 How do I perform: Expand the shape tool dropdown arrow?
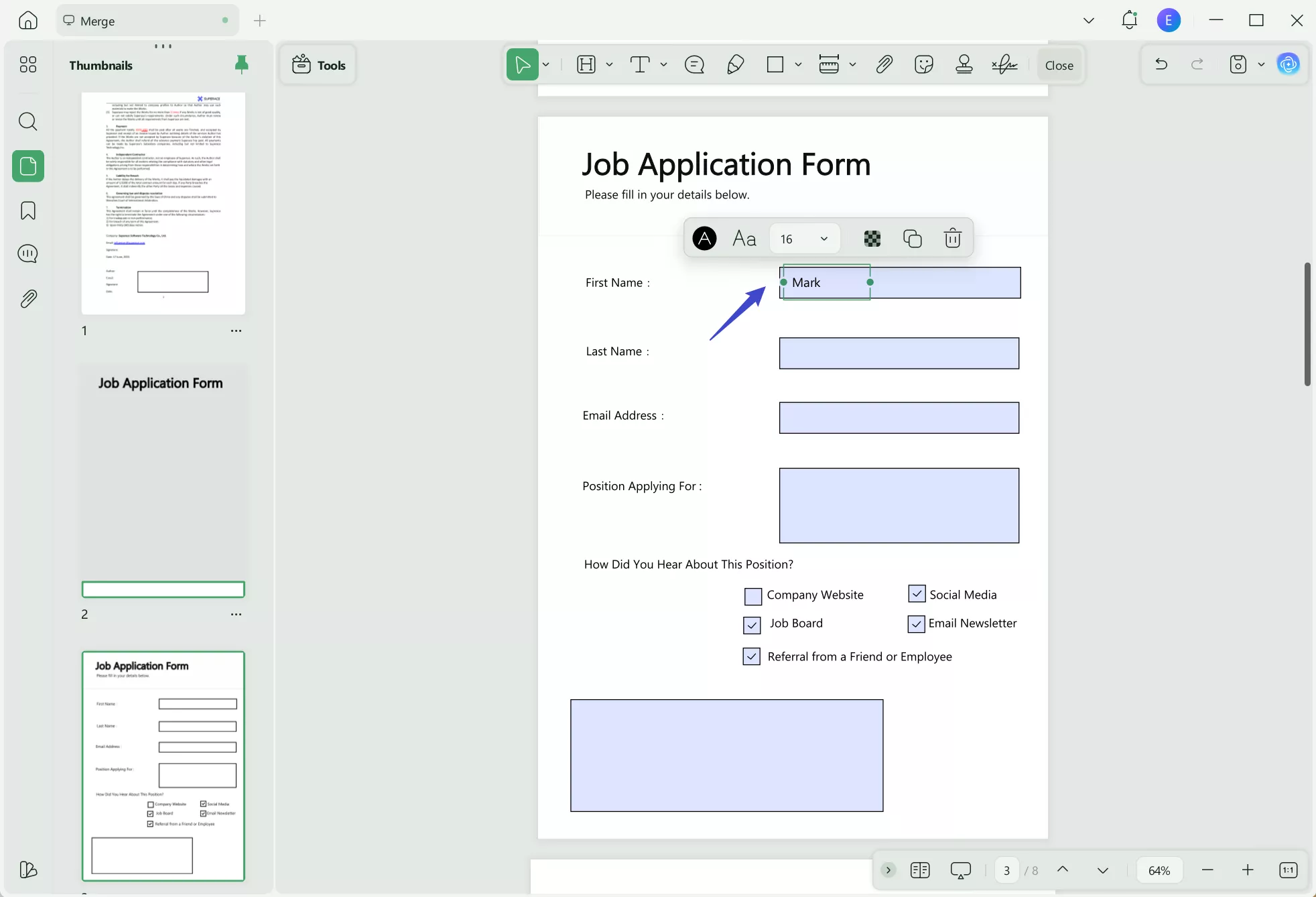(798, 64)
